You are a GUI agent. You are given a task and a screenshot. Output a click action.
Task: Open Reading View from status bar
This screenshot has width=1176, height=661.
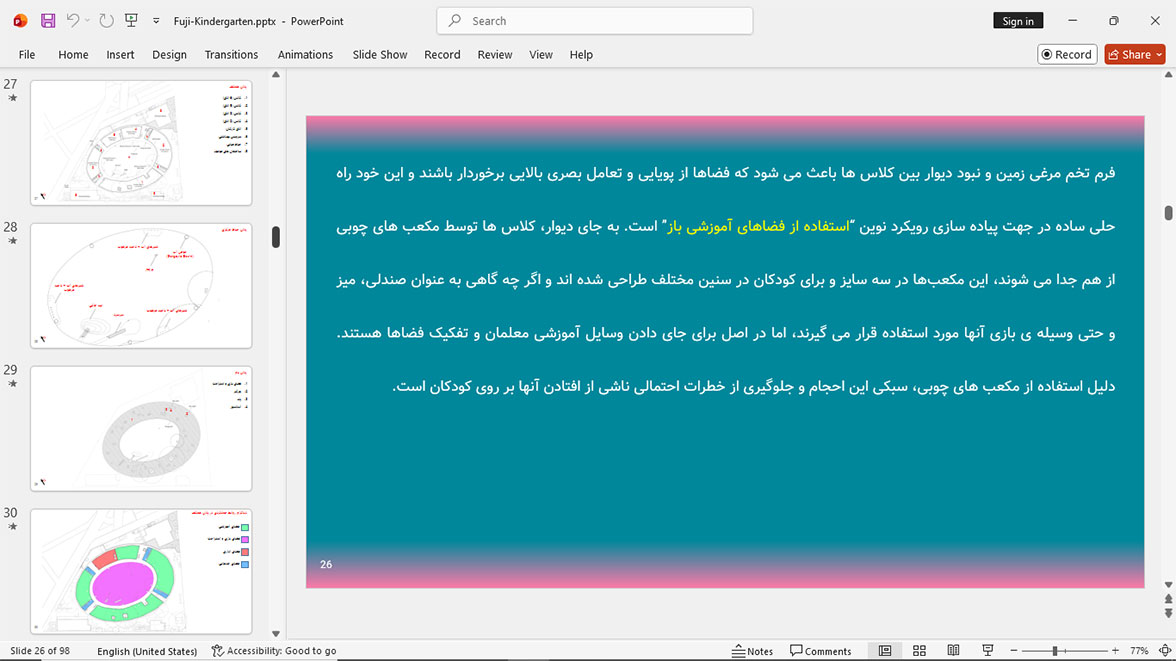(x=953, y=650)
